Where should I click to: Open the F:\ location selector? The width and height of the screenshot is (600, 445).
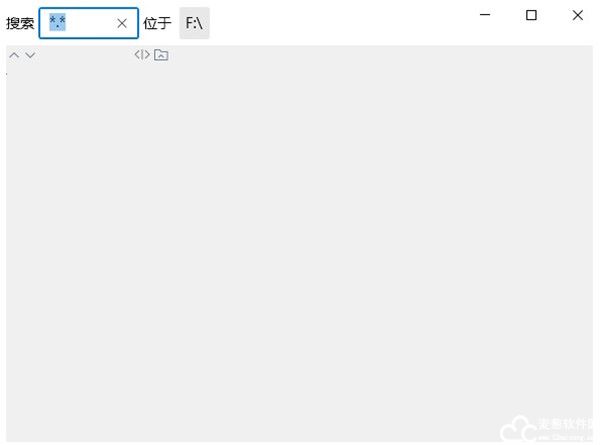pos(194,23)
